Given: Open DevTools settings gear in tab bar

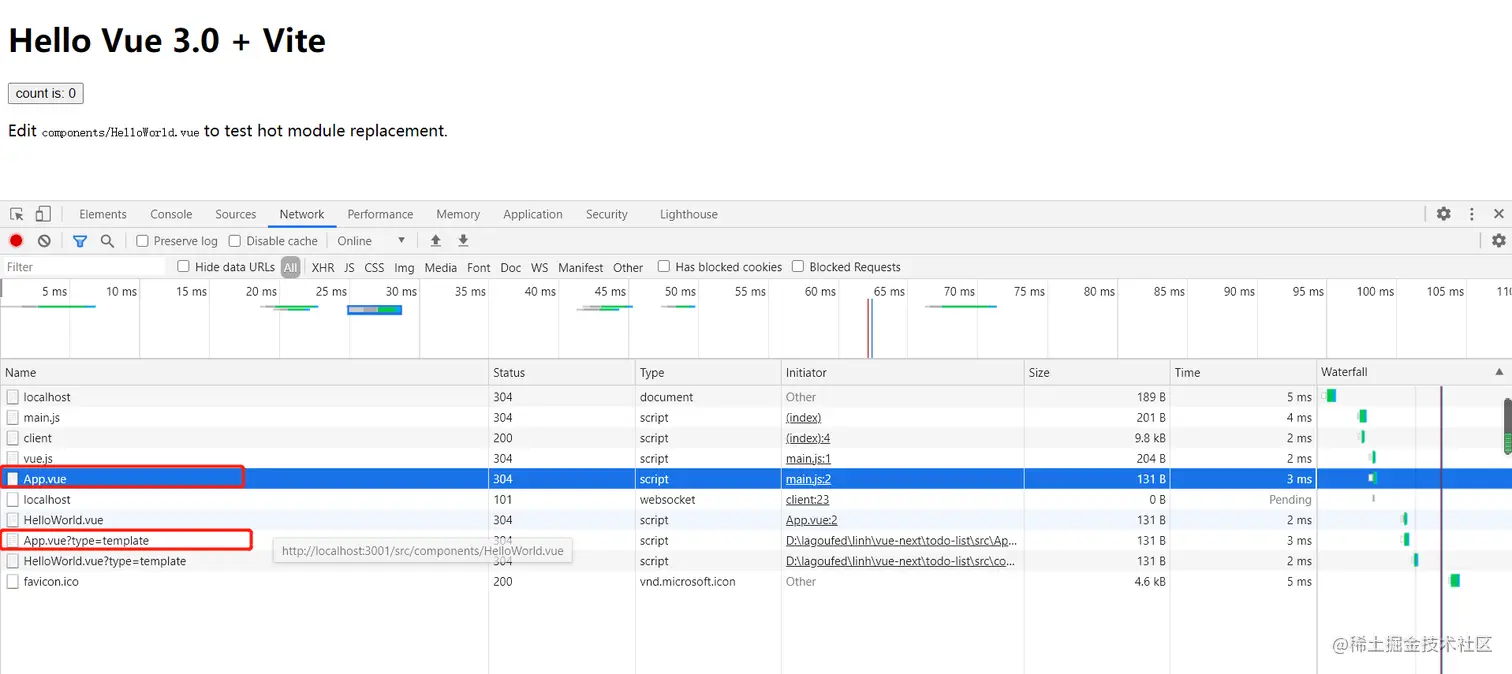Looking at the screenshot, I should pyautogui.click(x=1444, y=214).
